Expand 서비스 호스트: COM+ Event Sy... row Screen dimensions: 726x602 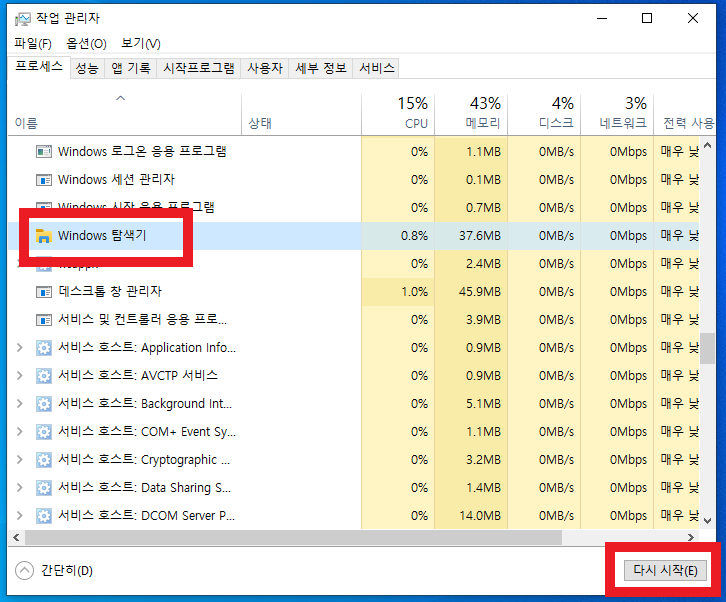19,432
